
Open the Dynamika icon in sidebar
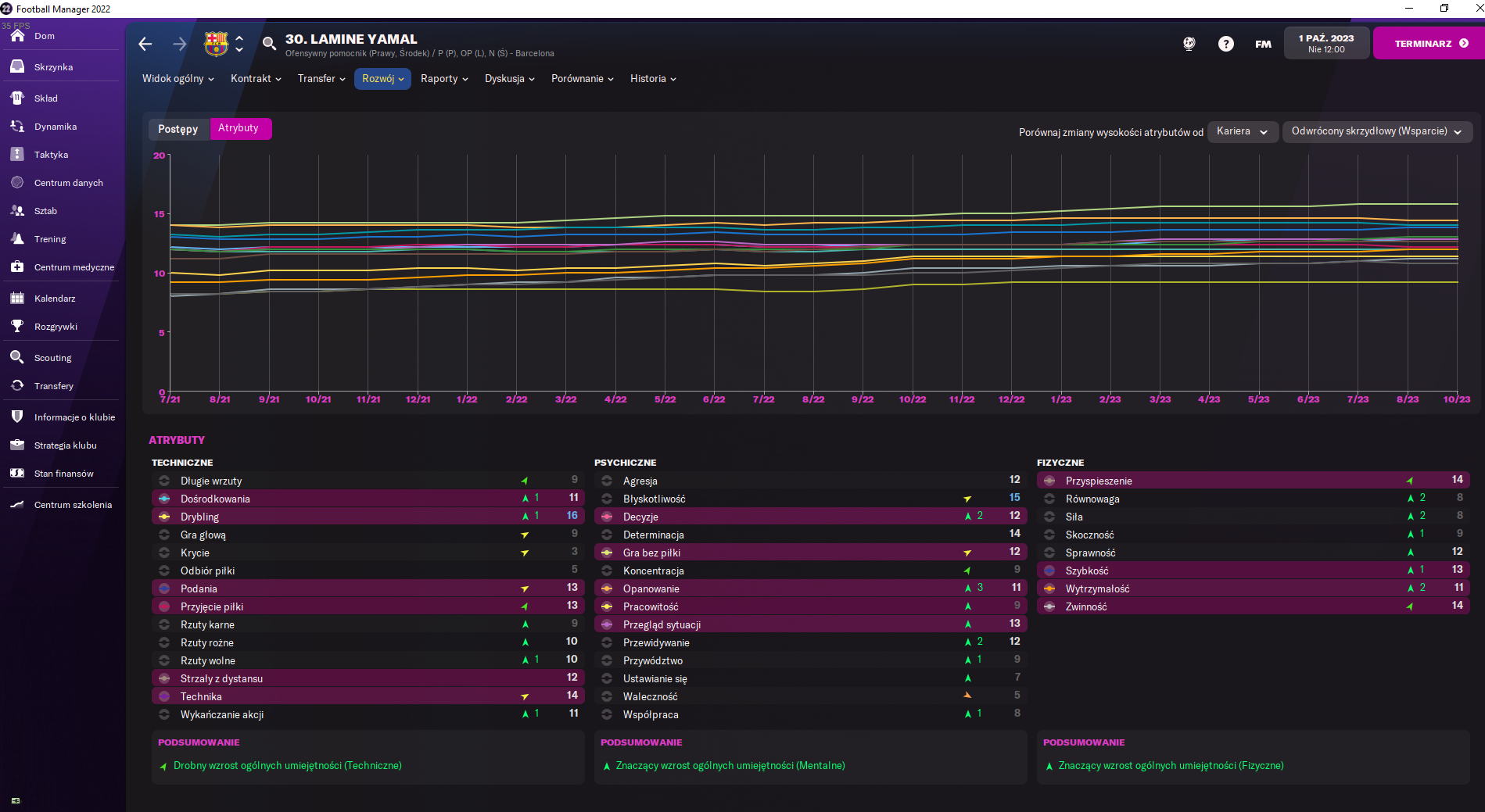point(17,127)
